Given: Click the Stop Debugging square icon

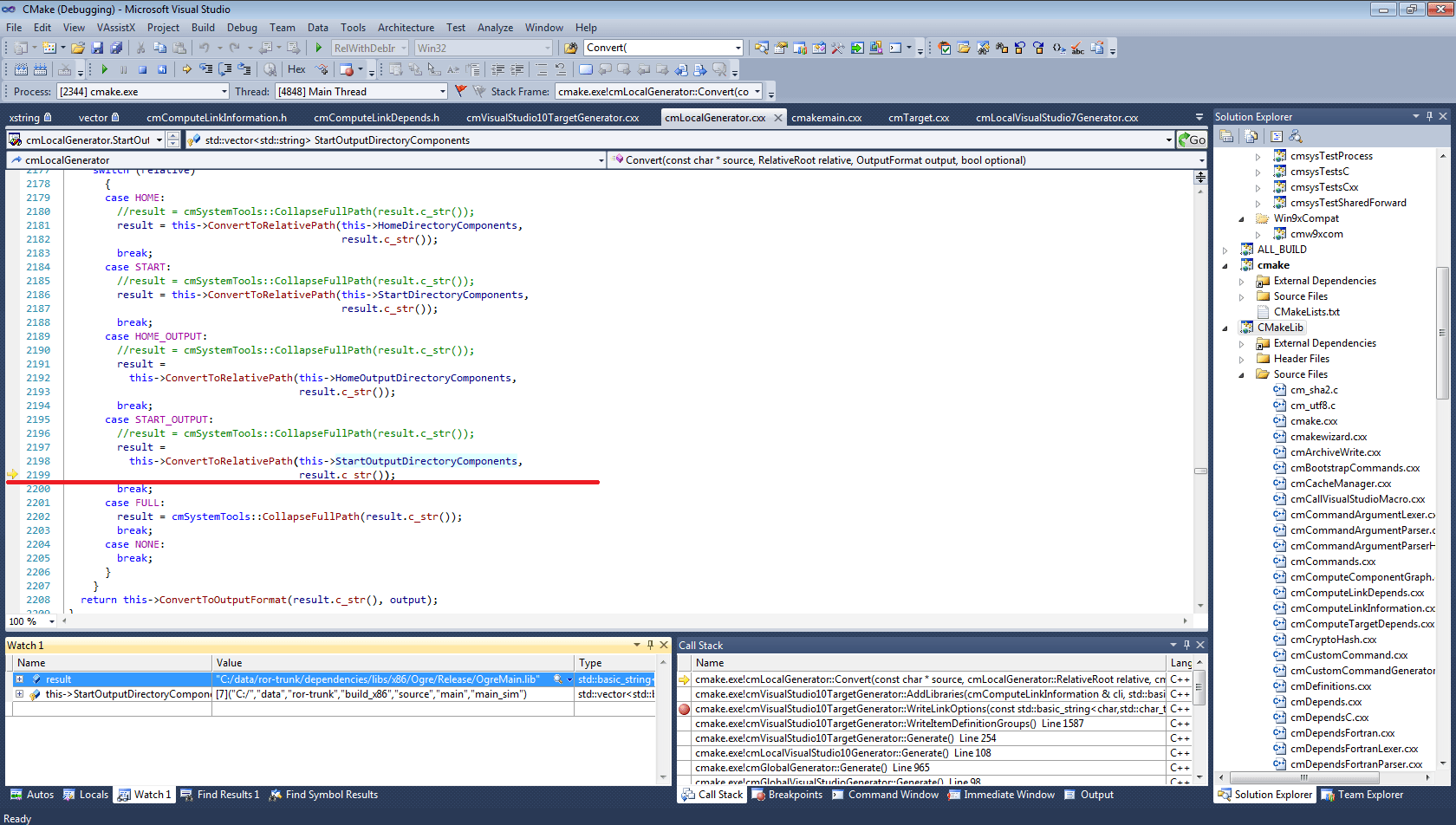Looking at the screenshot, I should click(142, 69).
